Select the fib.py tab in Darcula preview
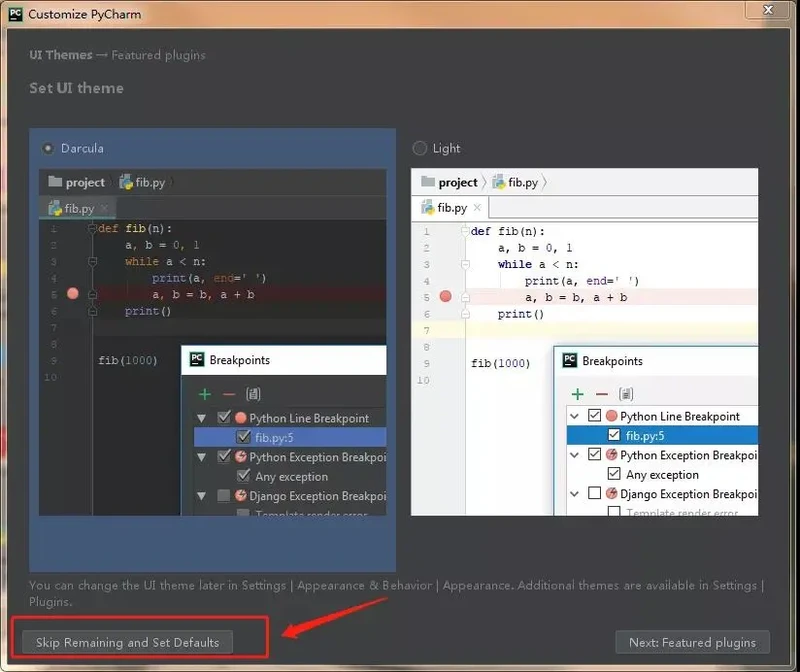 coord(78,208)
